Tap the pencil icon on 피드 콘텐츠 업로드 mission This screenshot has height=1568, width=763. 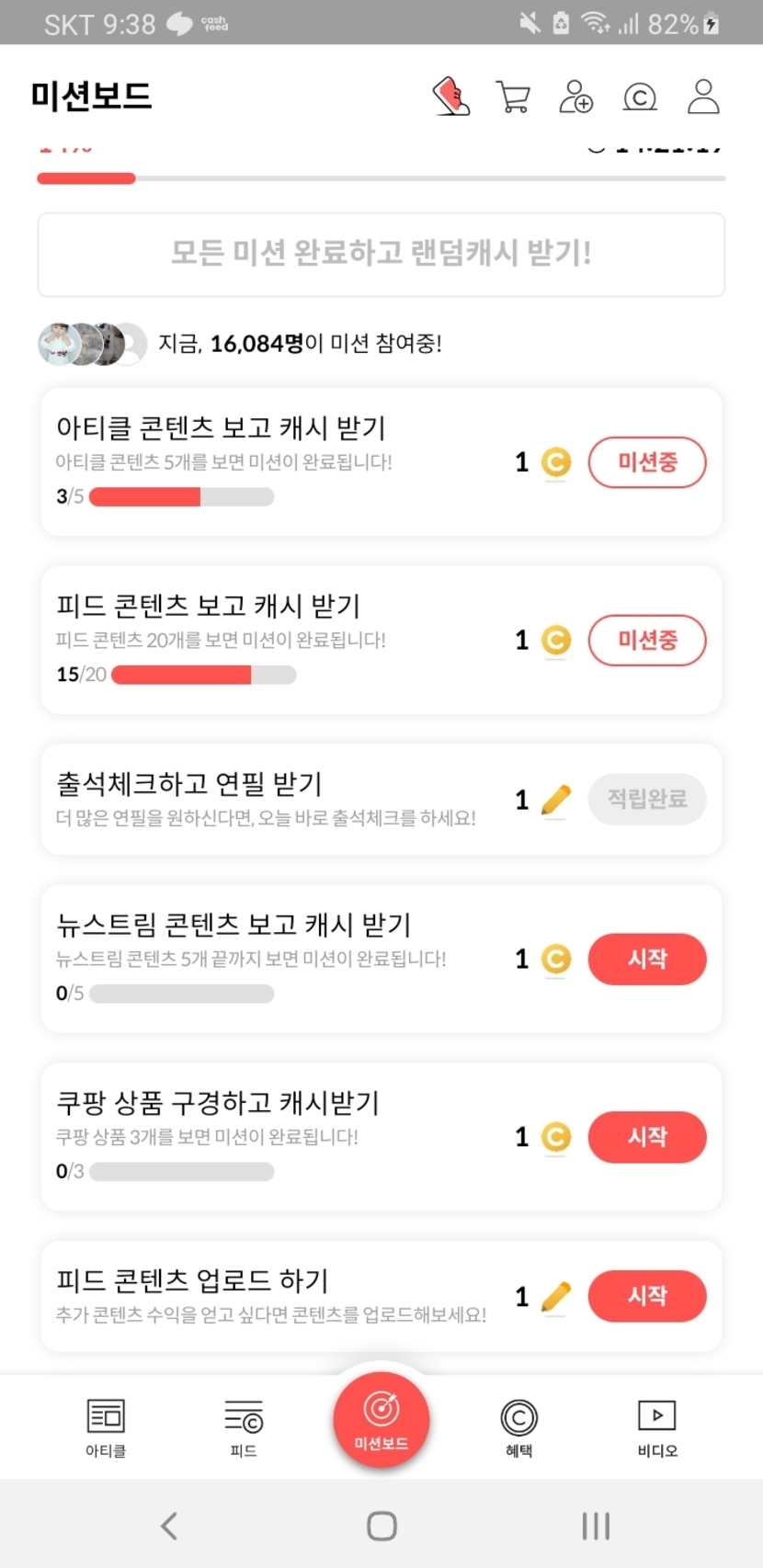(555, 1297)
